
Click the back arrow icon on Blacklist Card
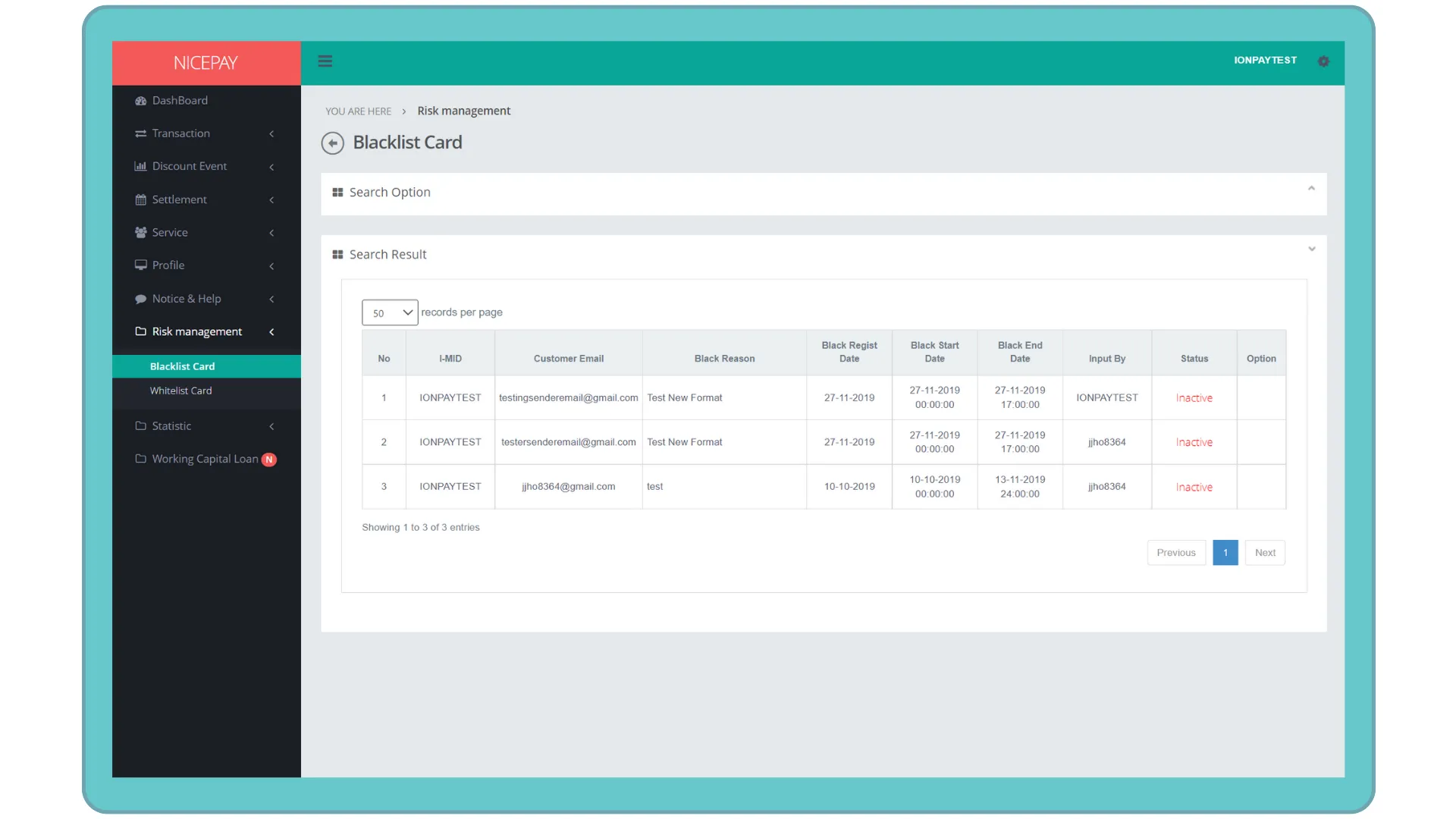click(332, 142)
